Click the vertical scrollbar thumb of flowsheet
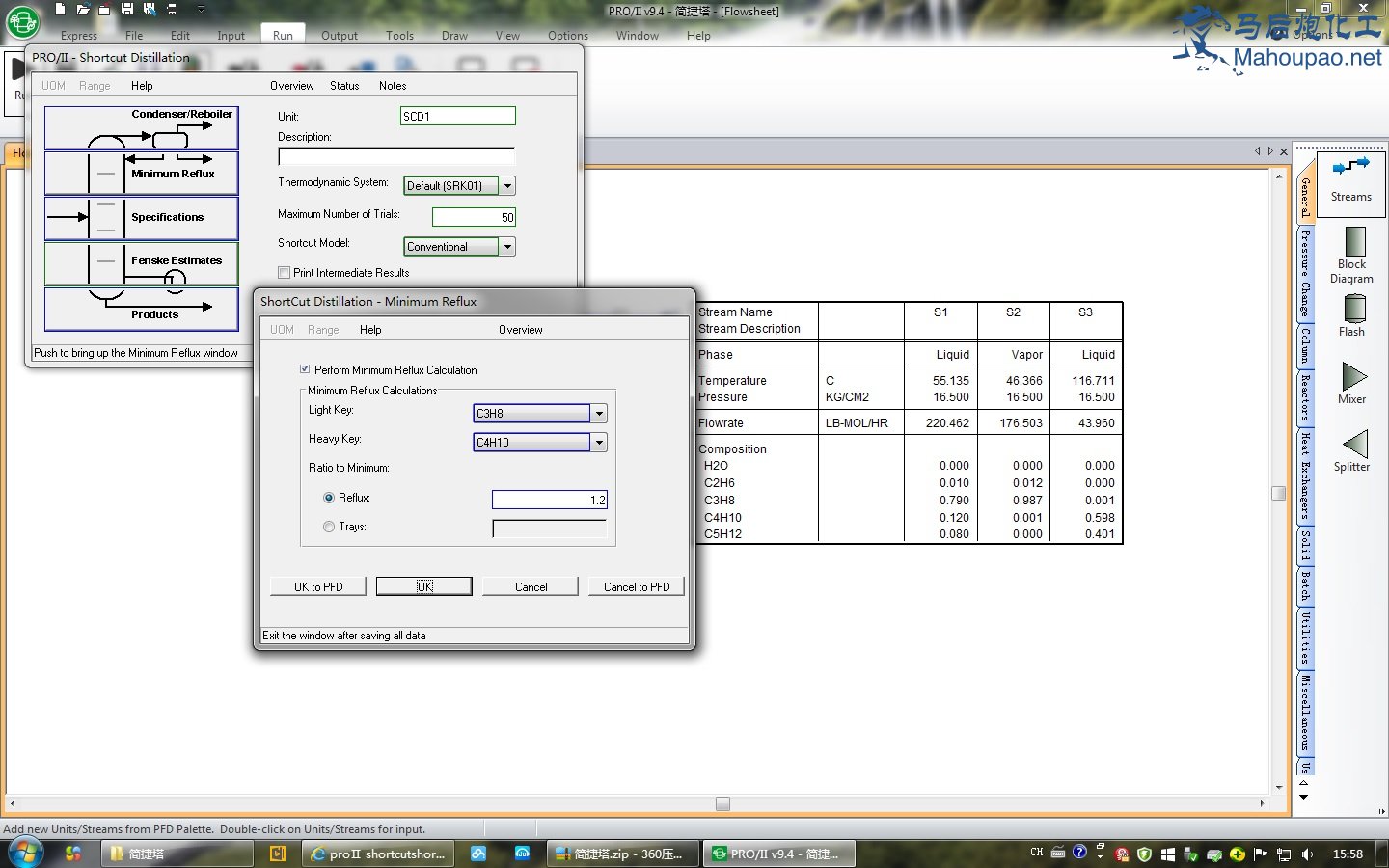The height and width of the screenshot is (868, 1389). coord(1279,493)
